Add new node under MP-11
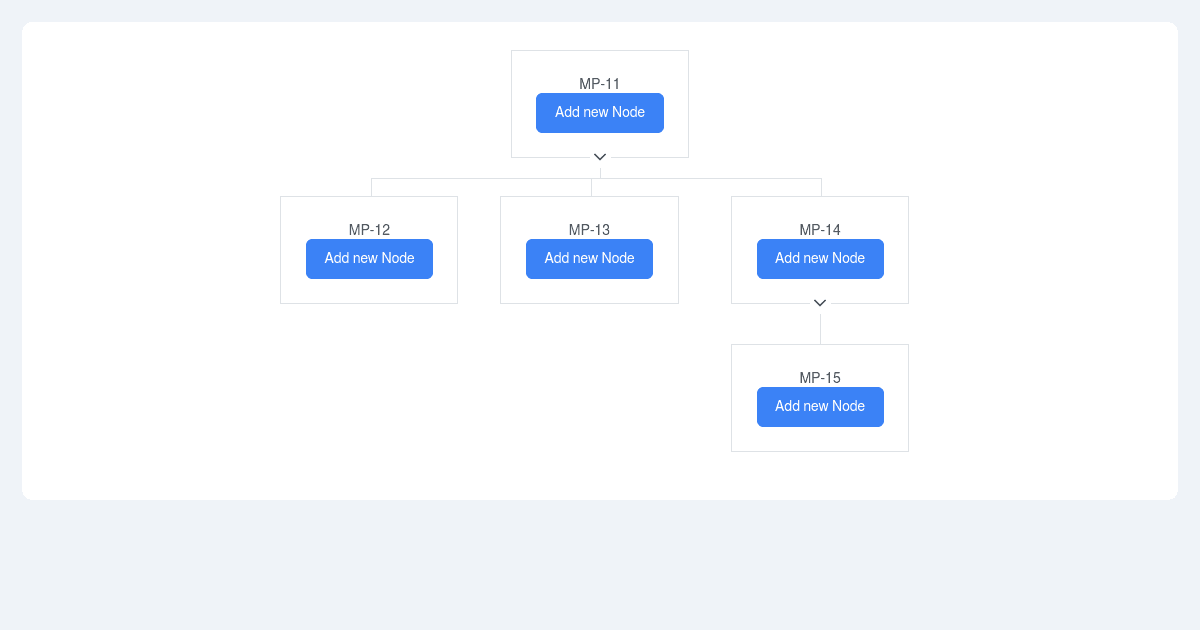The width and height of the screenshot is (1200, 630). point(600,113)
